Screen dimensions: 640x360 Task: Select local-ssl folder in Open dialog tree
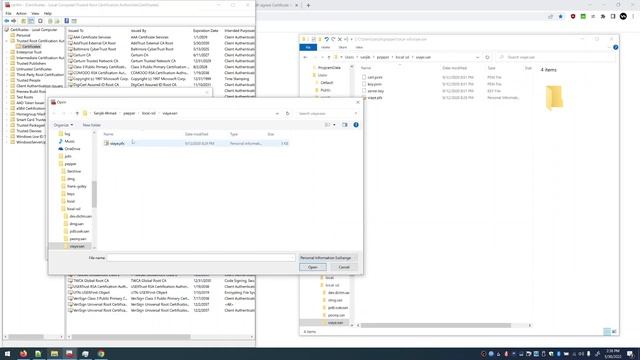(74, 209)
